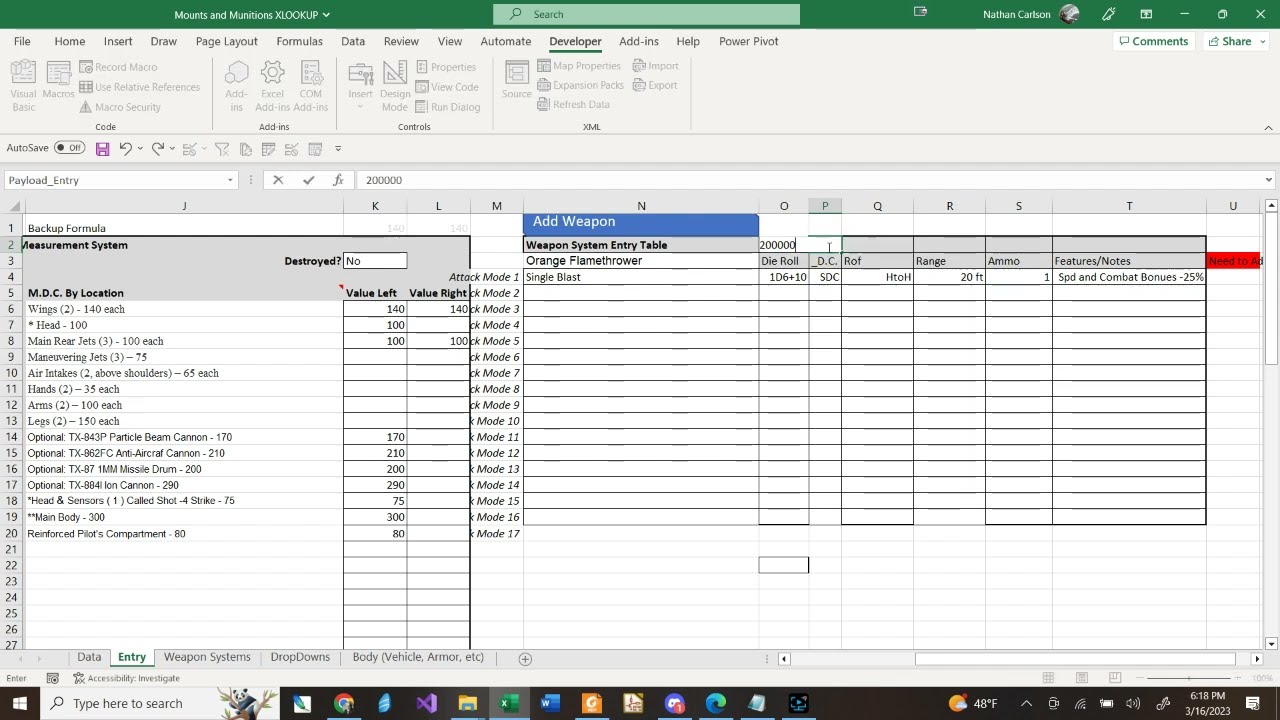This screenshot has height=720, width=1280.
Task: Open the Comments pane
Action: 1153,41
